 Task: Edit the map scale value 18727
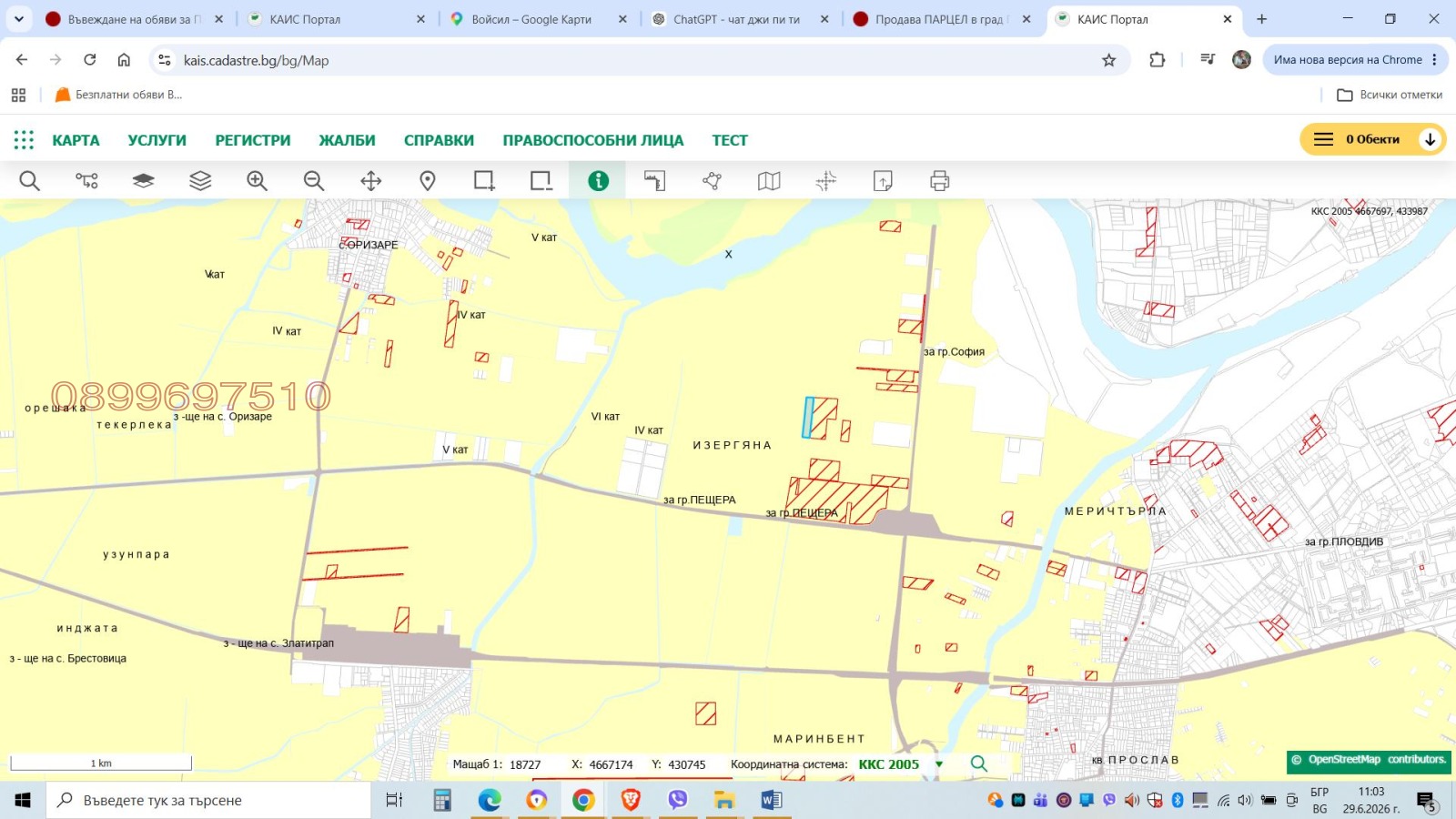(x=525, y=765)
